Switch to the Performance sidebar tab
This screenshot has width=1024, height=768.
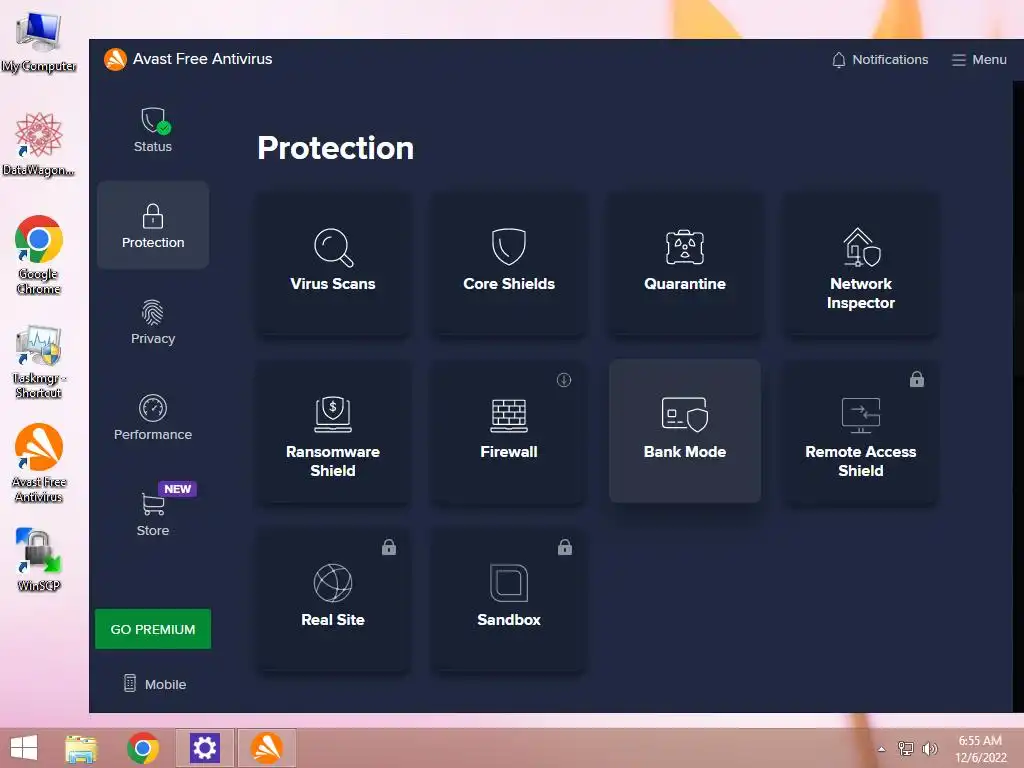(153, 417)
